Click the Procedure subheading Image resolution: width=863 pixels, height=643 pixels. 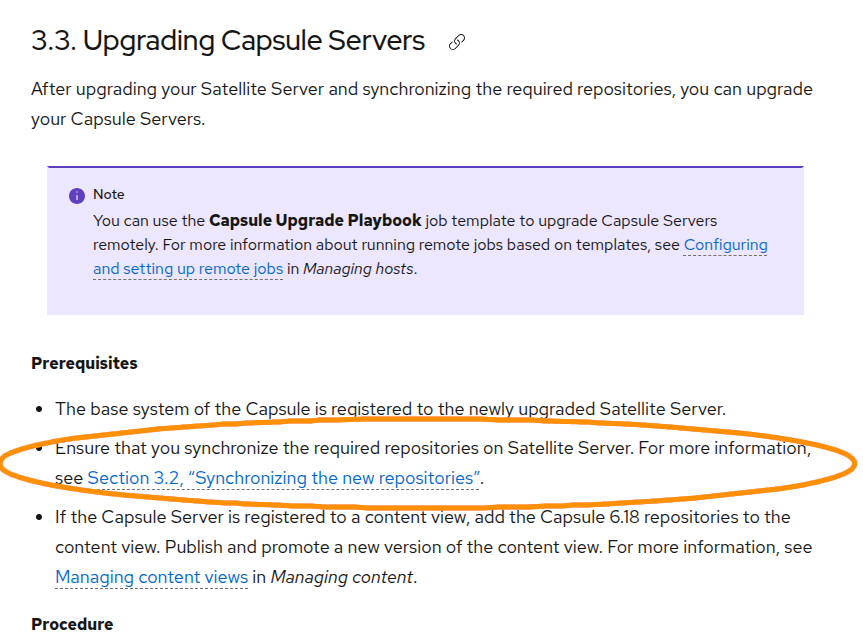(72, 624)
